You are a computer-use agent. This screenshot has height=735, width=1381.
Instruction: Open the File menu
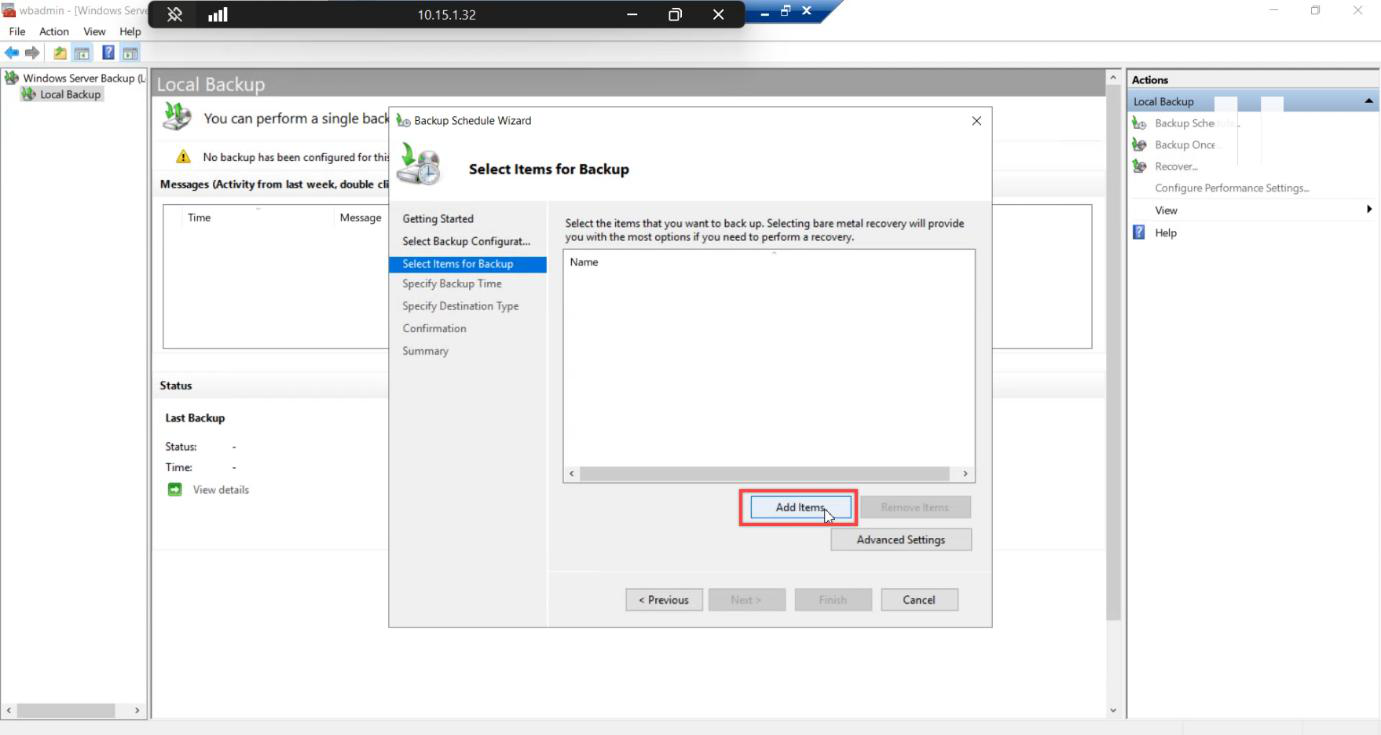(17, 32)
